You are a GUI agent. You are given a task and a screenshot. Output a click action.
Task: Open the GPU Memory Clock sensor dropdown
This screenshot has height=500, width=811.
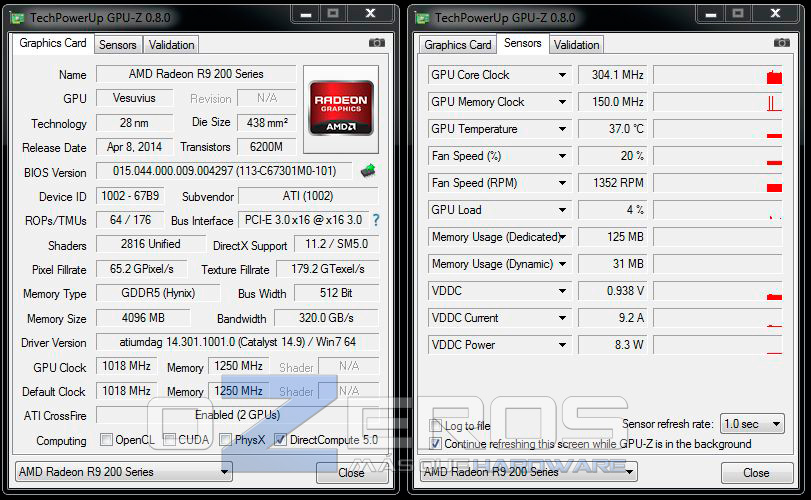tap(562, 102)
